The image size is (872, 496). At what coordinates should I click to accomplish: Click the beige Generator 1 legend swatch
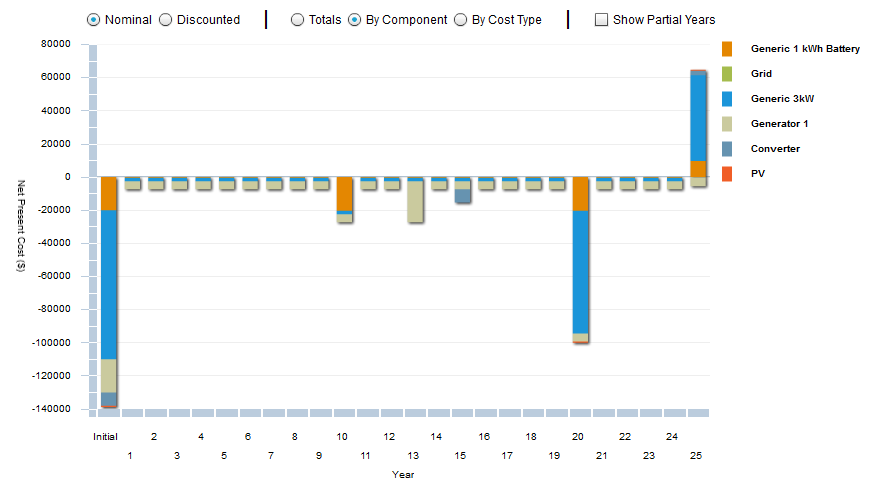(727, 124)
